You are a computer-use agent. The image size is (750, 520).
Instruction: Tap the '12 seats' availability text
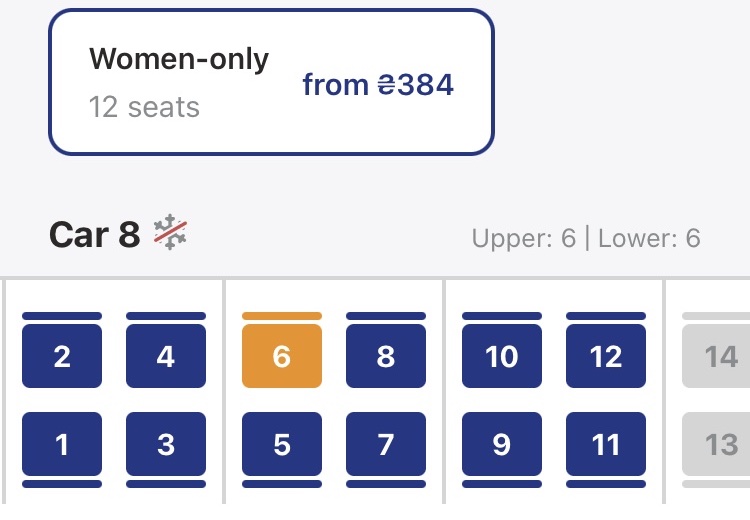[x=144, y=107]
